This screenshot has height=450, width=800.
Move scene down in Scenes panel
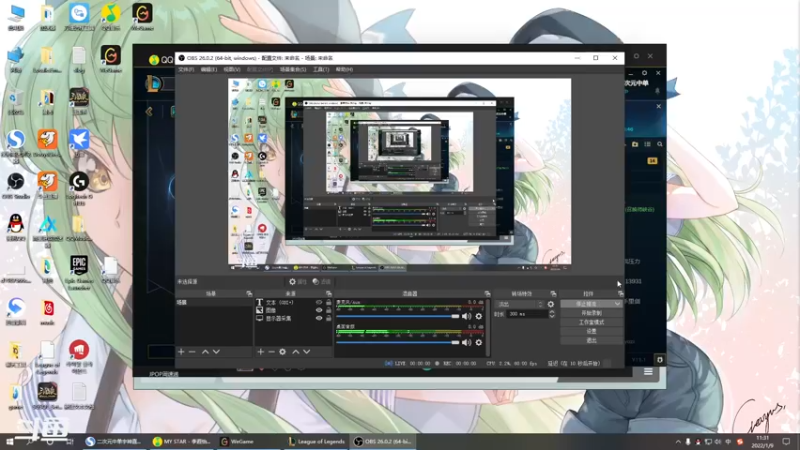[216, 352]
